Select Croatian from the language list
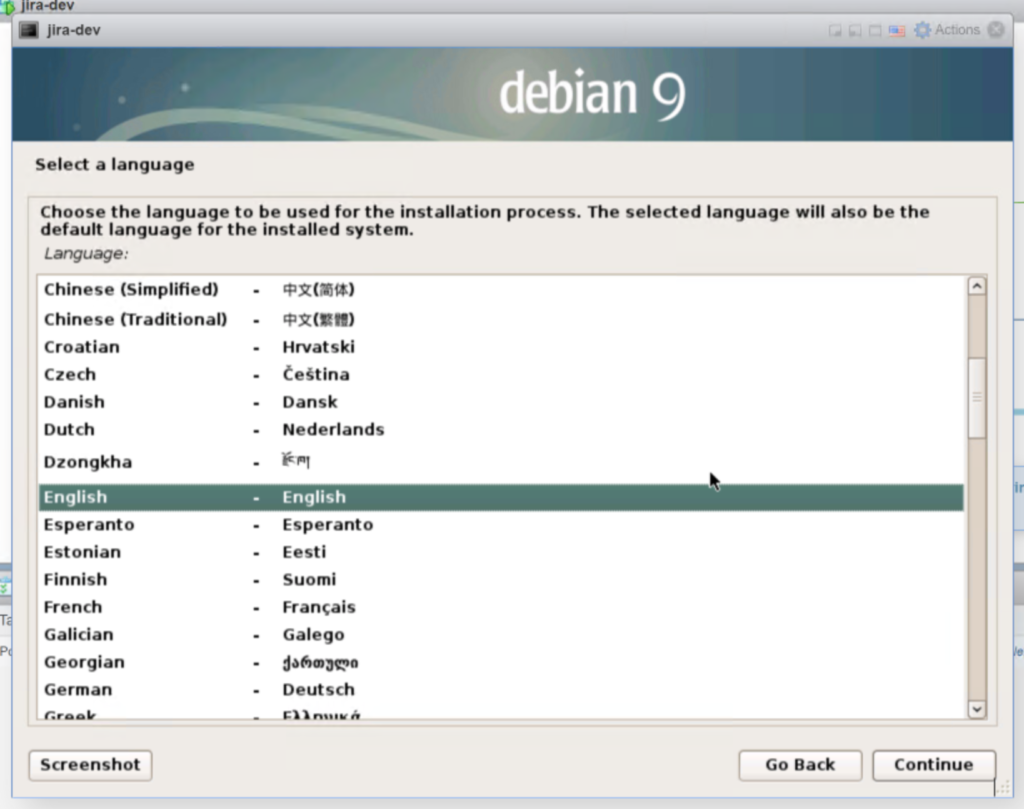The width and height of the screenshot is (1024, 809). pos(501,347)
